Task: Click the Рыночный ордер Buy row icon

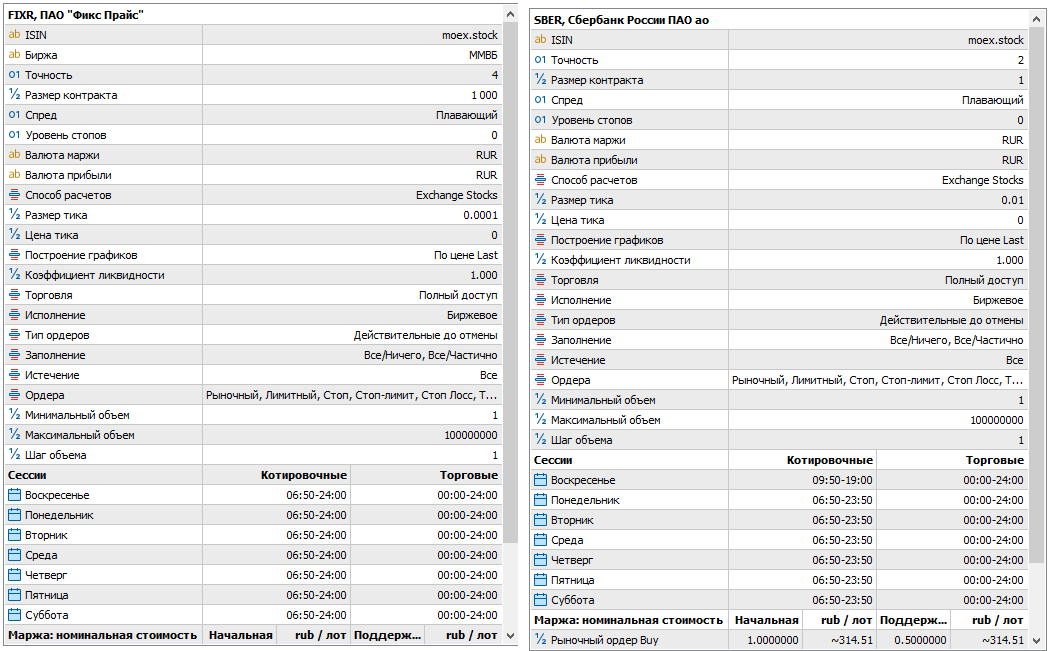Action: click(540, 640)
